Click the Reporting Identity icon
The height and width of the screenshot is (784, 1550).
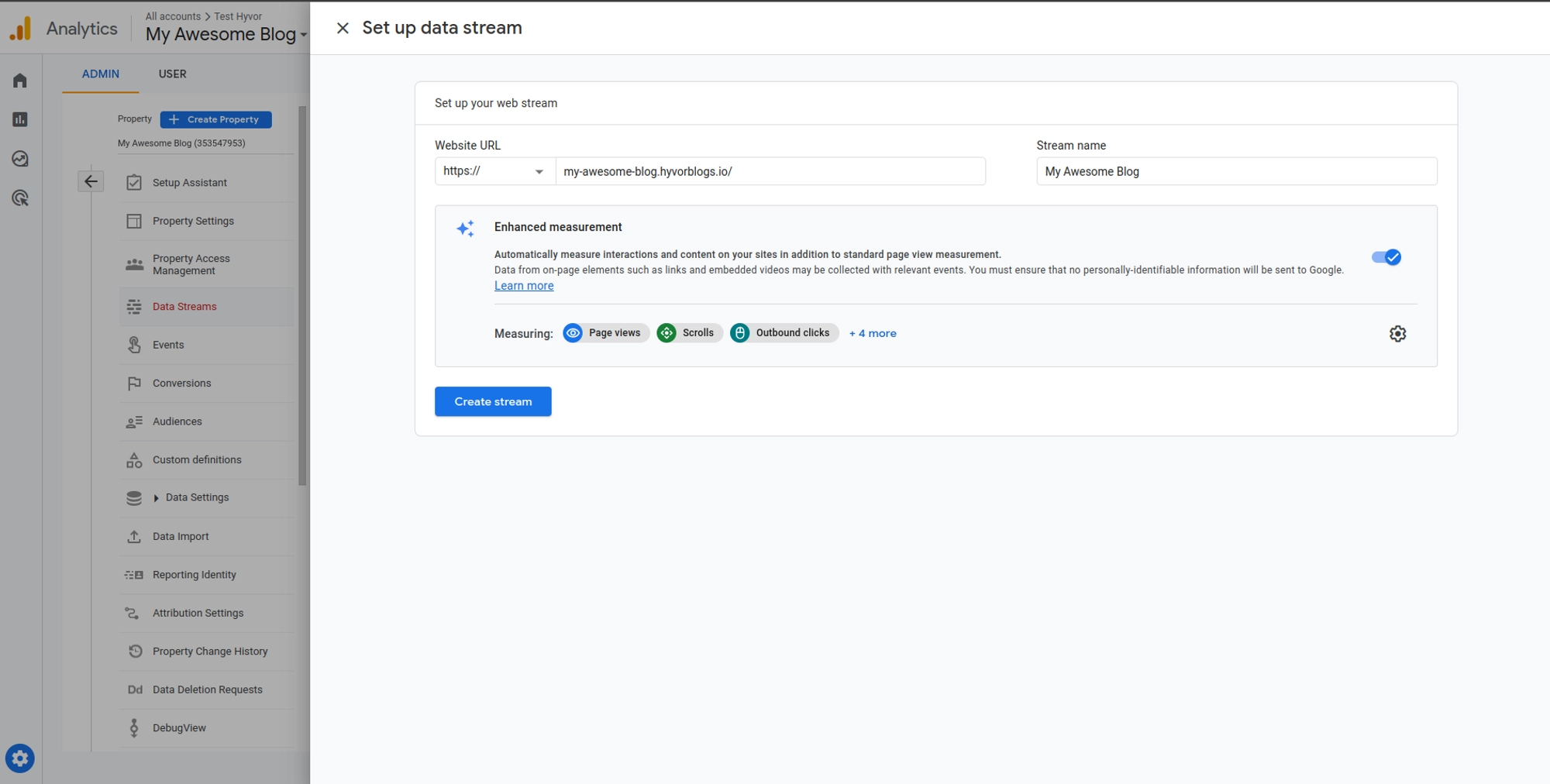tap(134, 575)
